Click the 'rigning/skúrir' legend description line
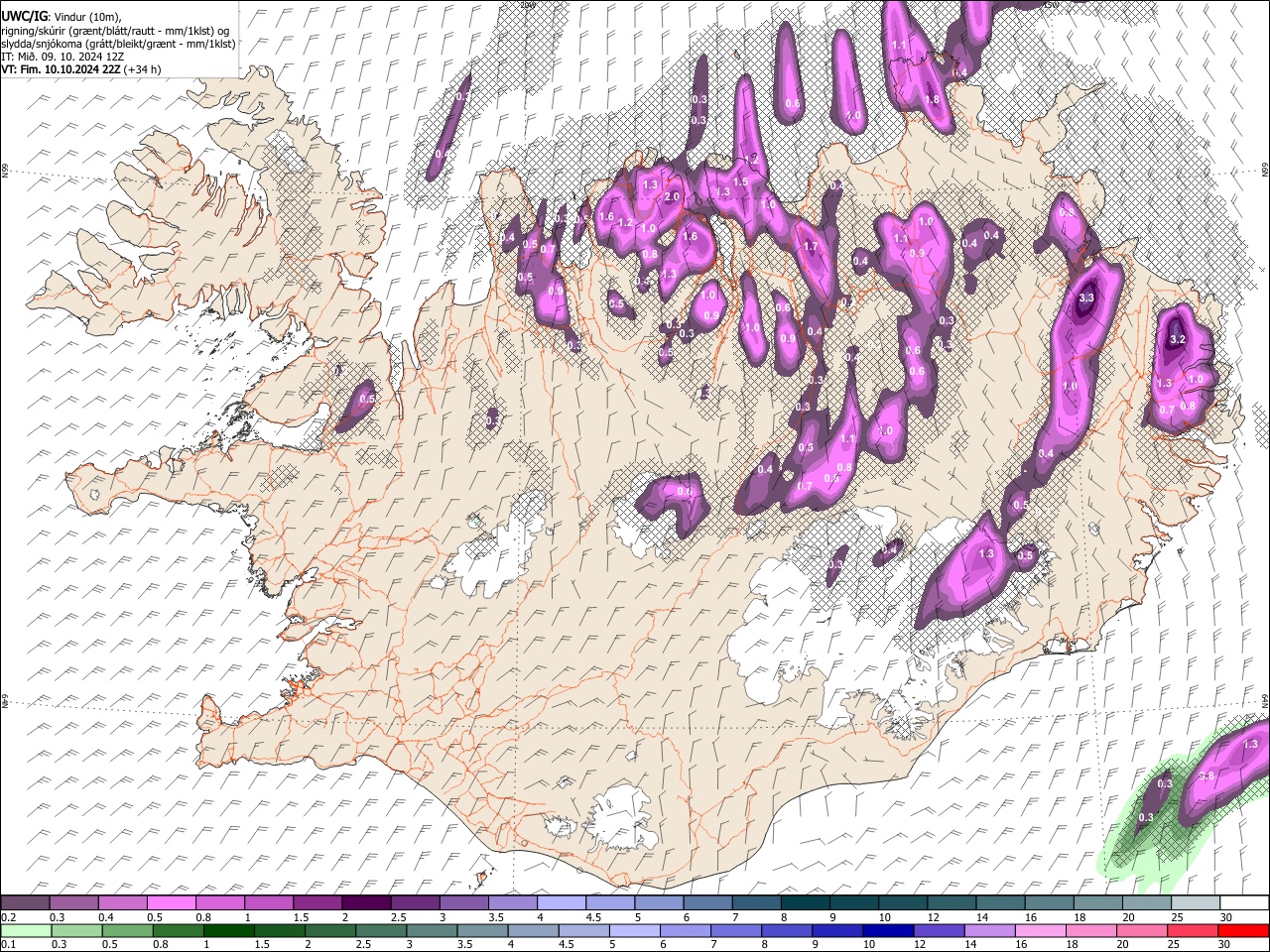 (x=115, y=31)
